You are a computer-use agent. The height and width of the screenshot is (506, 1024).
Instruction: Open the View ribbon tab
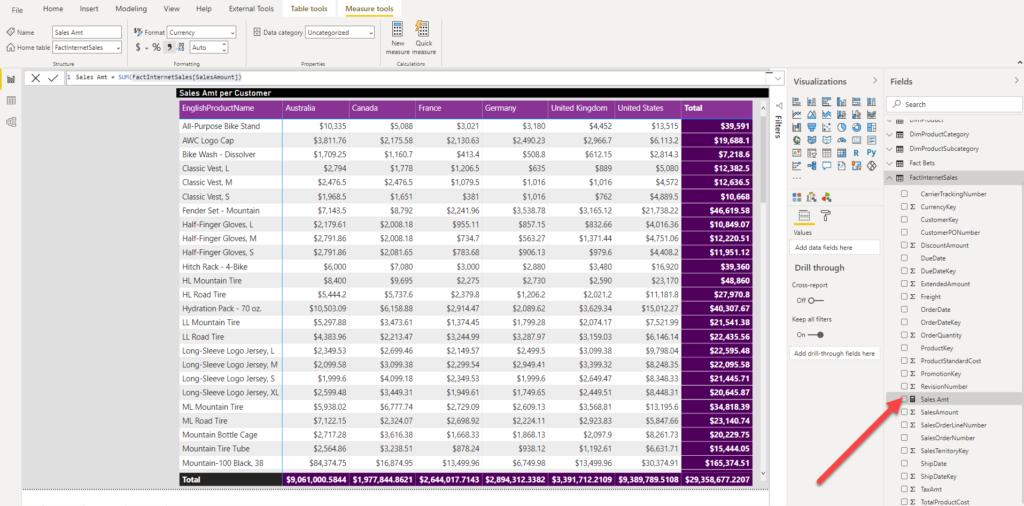point(172,9)
